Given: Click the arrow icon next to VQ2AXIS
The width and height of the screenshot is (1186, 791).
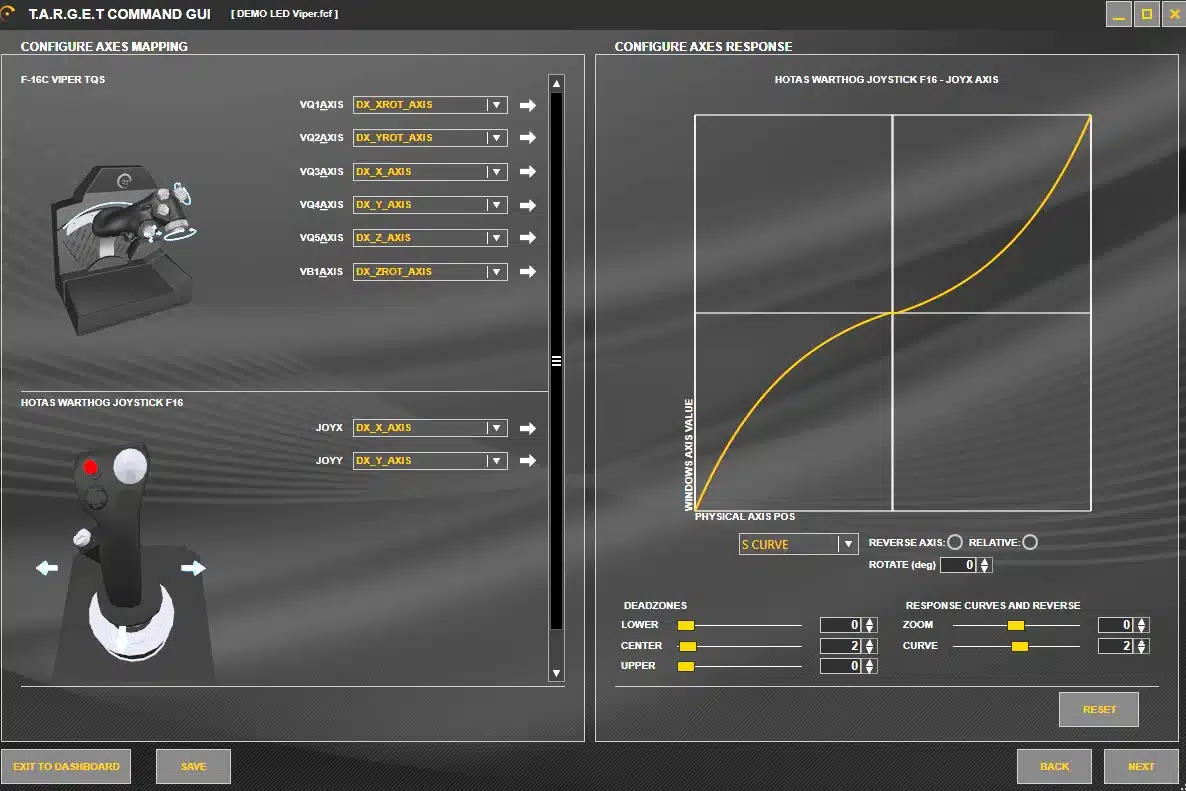Looking at the screenshot, I should [x=528, y=138].
